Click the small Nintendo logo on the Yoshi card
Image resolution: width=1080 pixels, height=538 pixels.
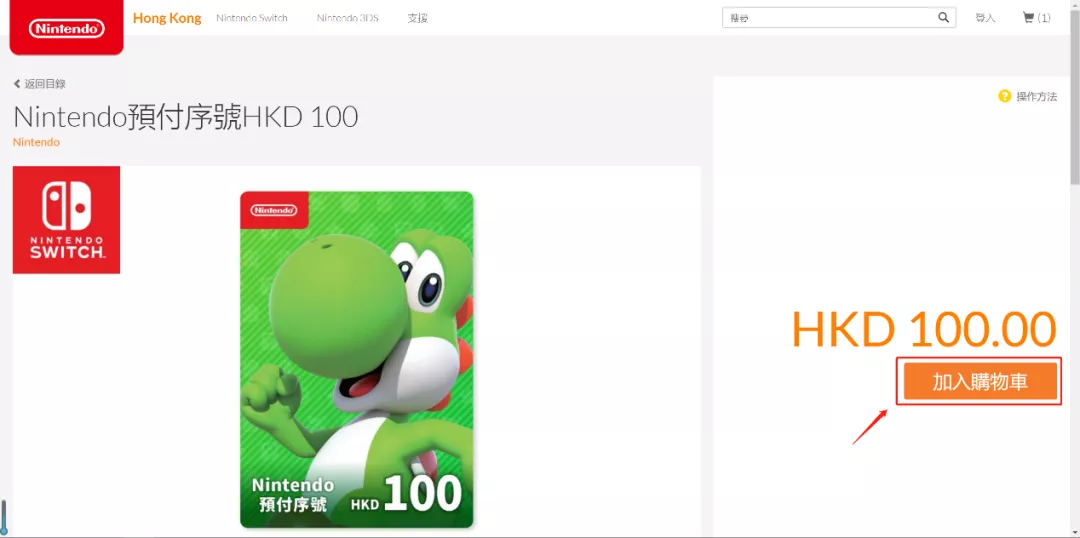coord(274,210)
